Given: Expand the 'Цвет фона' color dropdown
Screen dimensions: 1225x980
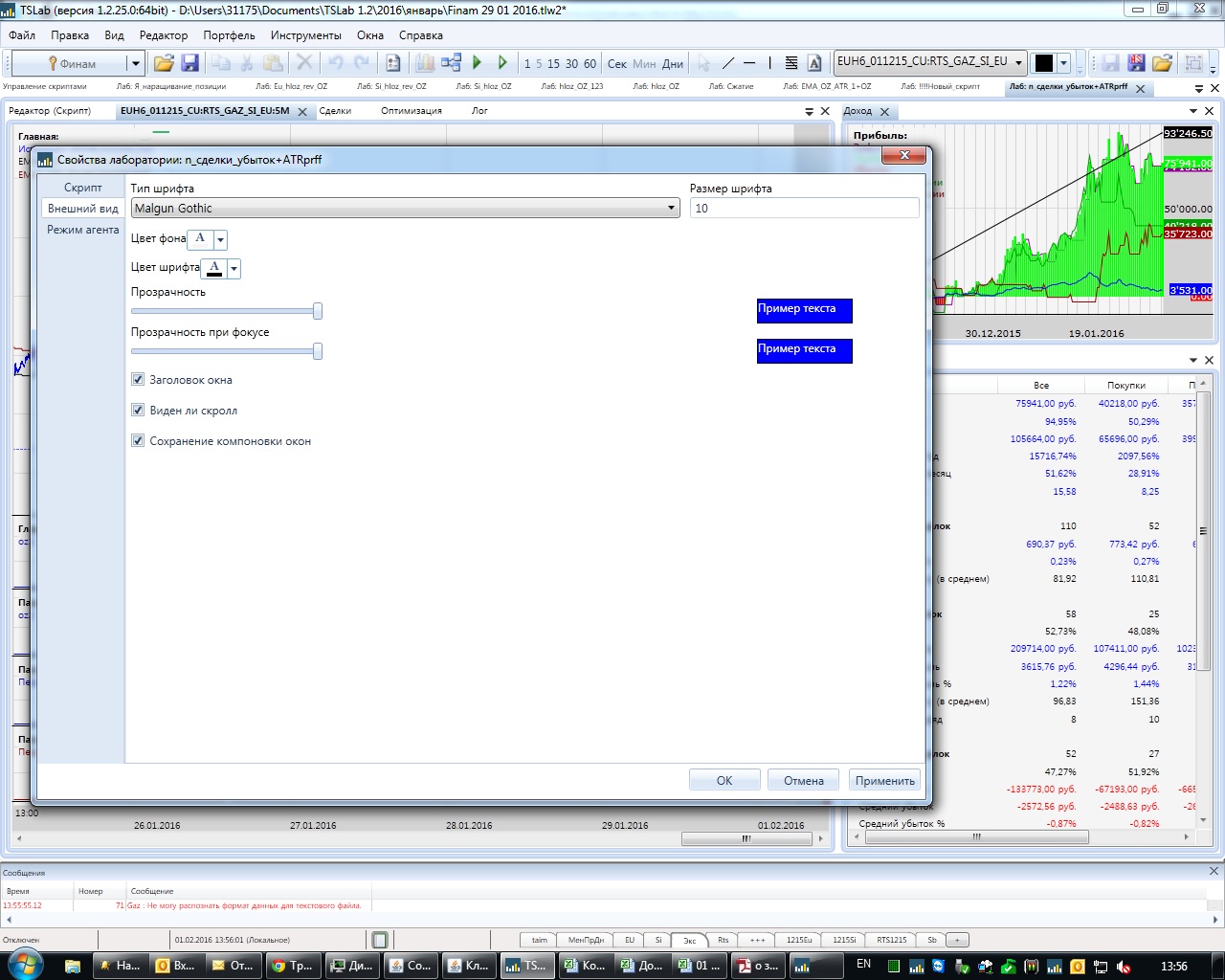Looking at the screenshot, I should click(x=221, y=239).
